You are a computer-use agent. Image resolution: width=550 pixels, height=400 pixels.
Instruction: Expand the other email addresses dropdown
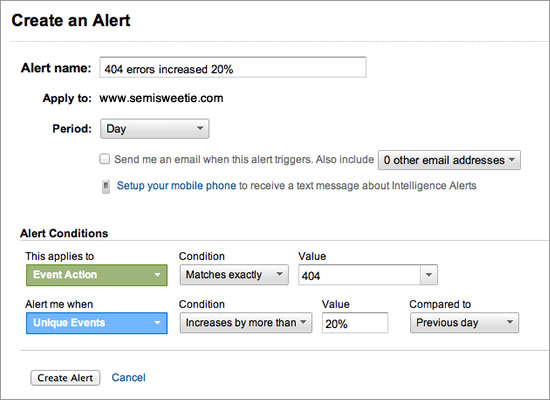click(x=449, y=160)
